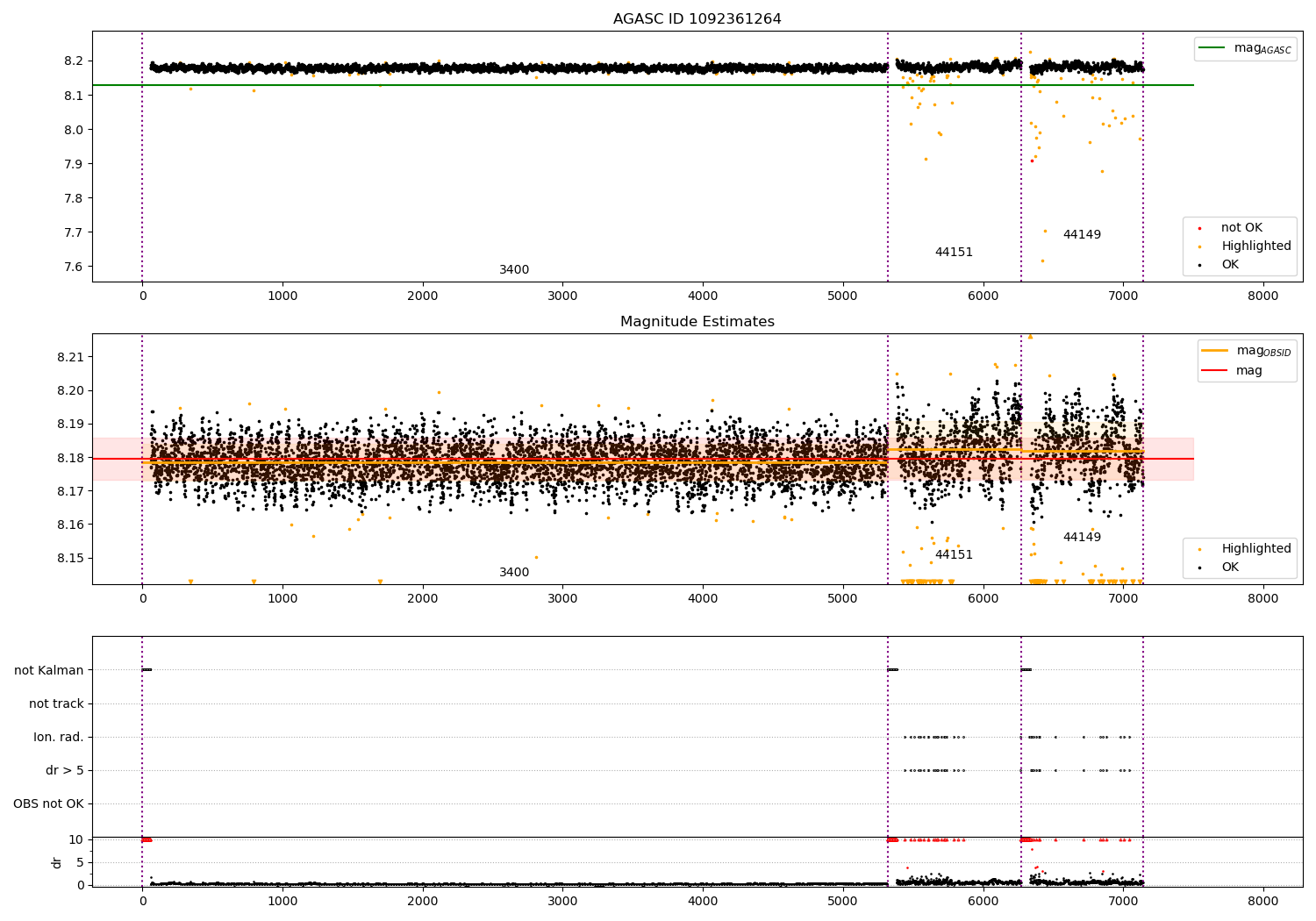Click the 4000 x-axis tick in top plot

pyautogui.click(x=703, y=296)
